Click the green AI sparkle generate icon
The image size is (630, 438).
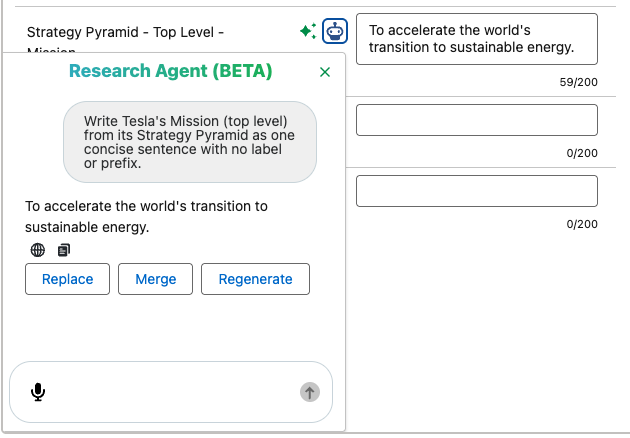tap(308, 31)
